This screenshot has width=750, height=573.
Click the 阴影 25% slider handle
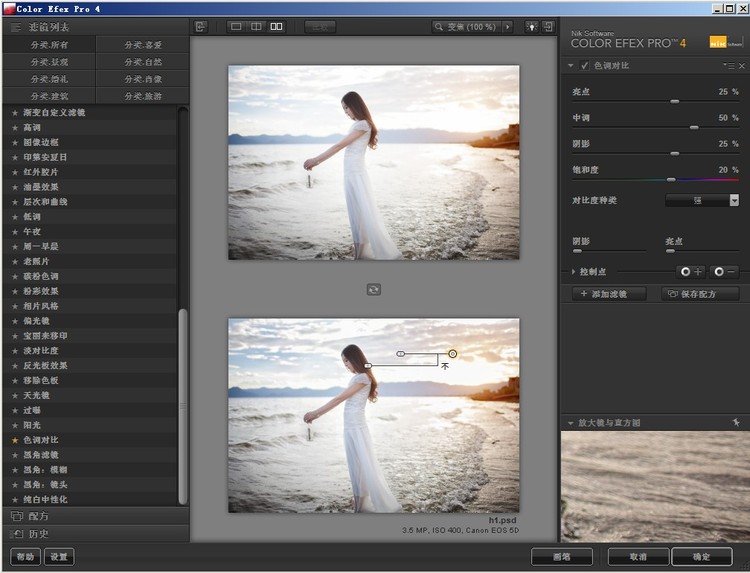click(x=674, y=154)
